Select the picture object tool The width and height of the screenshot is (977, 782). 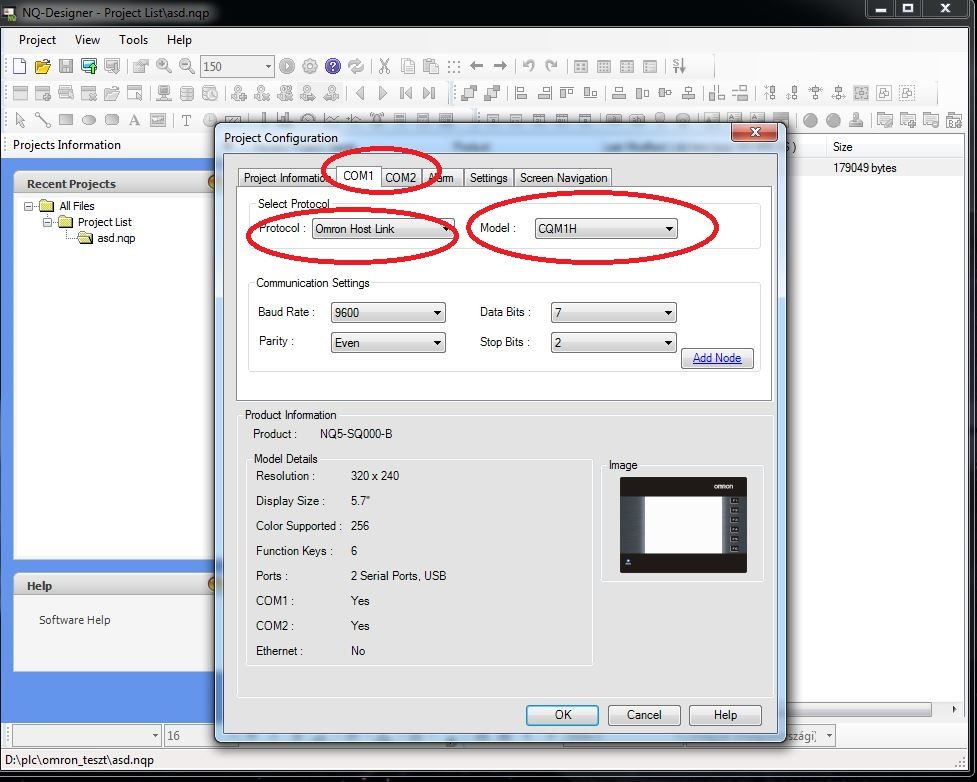[x=158, y=120]
